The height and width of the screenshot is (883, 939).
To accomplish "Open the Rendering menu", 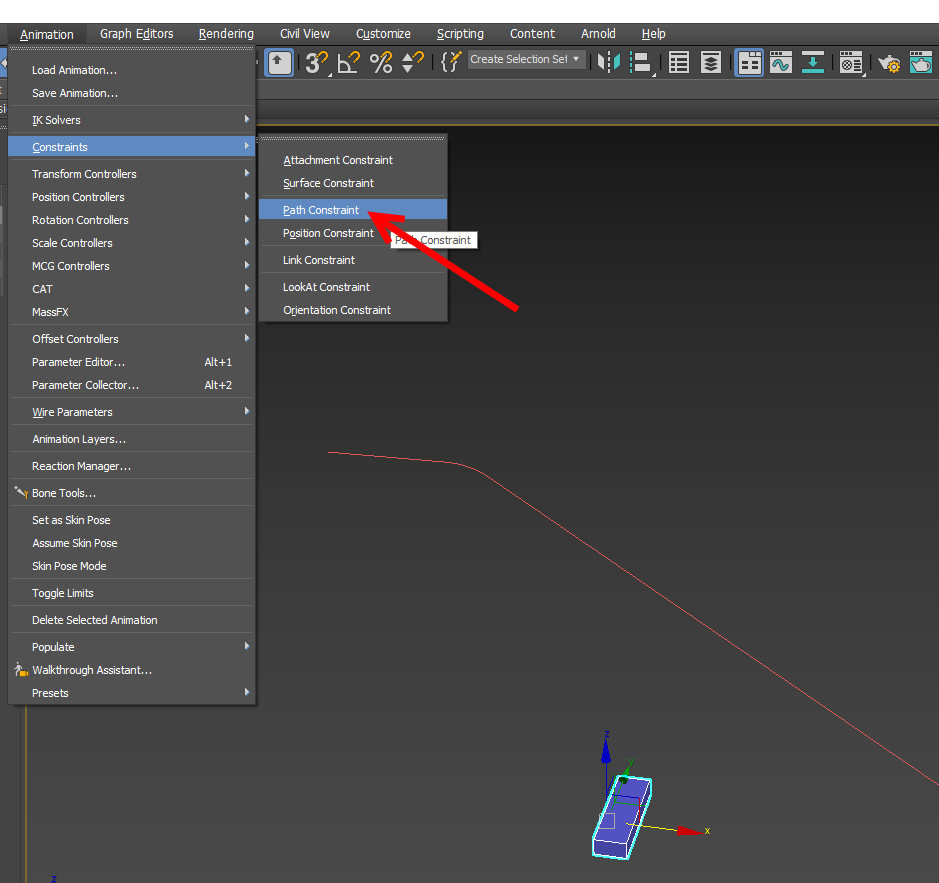I will click(226, 34).
